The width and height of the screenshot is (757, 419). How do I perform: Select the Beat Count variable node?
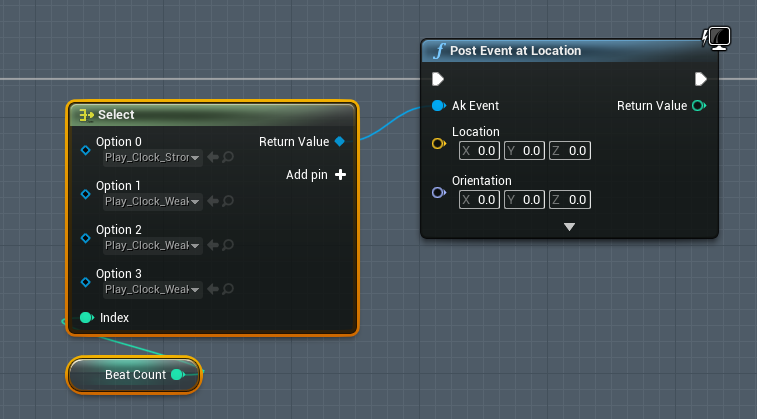click(134, 375)
